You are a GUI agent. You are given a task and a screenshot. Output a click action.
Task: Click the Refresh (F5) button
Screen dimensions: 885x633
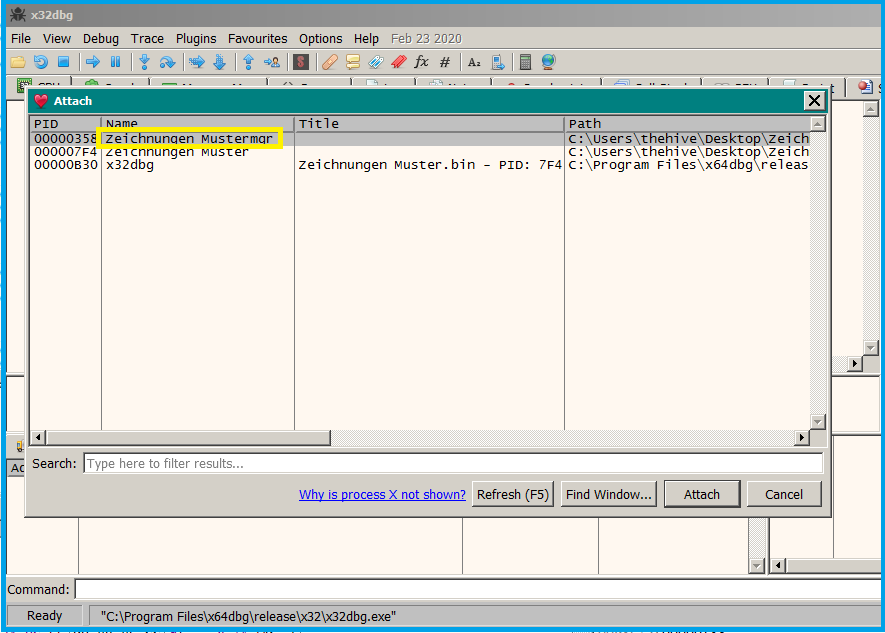(x=513, y=494)
